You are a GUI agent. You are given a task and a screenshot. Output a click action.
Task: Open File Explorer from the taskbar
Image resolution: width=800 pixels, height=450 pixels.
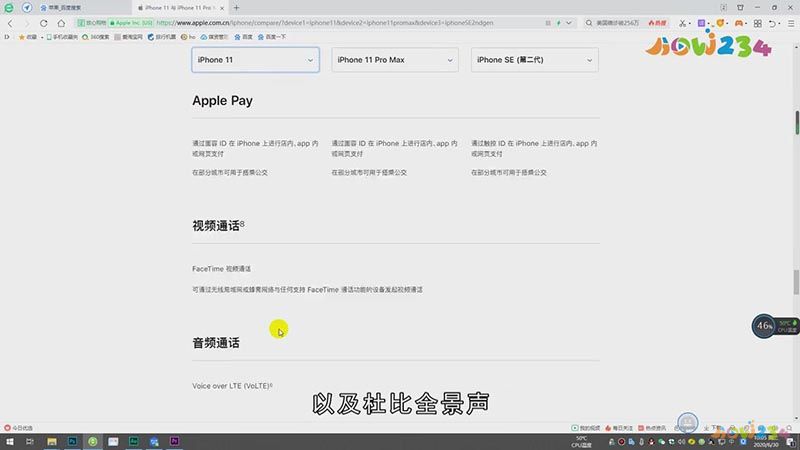(x=52, y=442)
